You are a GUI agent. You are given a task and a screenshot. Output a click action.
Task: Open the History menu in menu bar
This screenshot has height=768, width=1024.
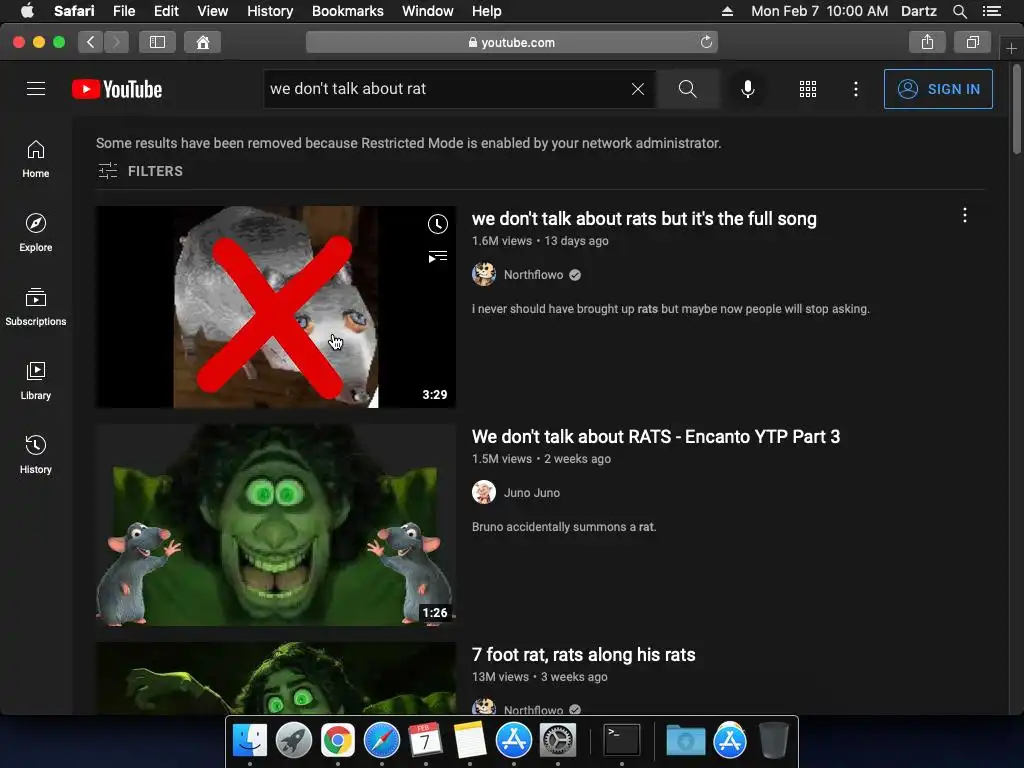pos(270,11)
